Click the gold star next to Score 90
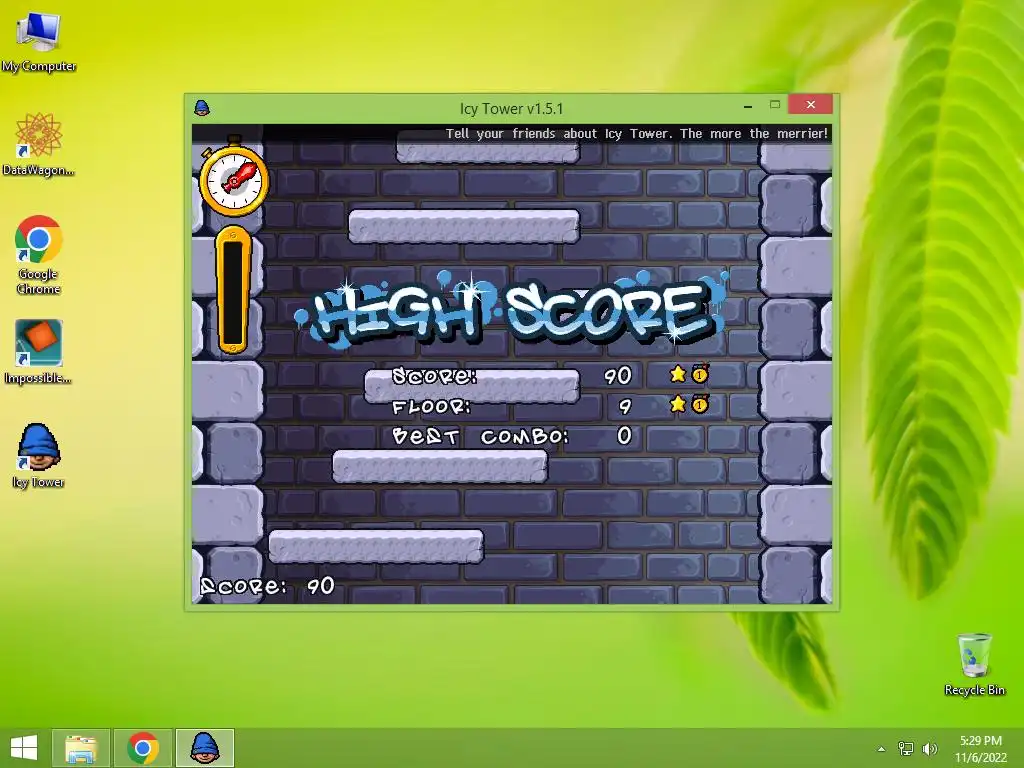This screenshot has width=1024, height=768. point(678,374)
